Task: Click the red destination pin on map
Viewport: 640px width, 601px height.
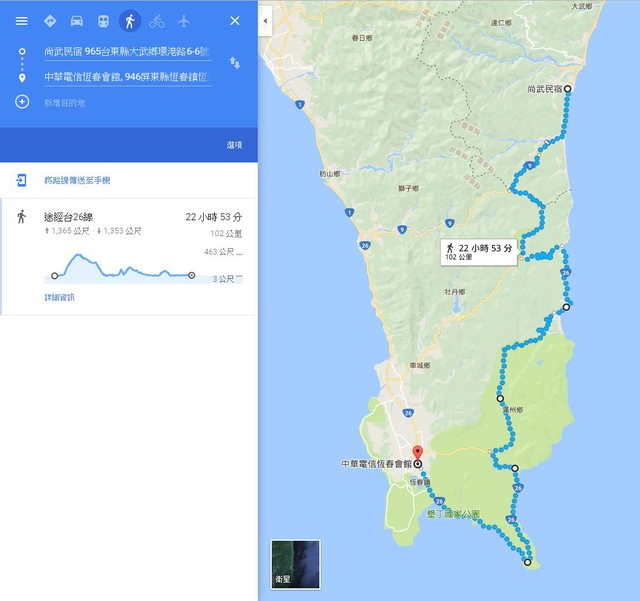Action: coord(417,453)
